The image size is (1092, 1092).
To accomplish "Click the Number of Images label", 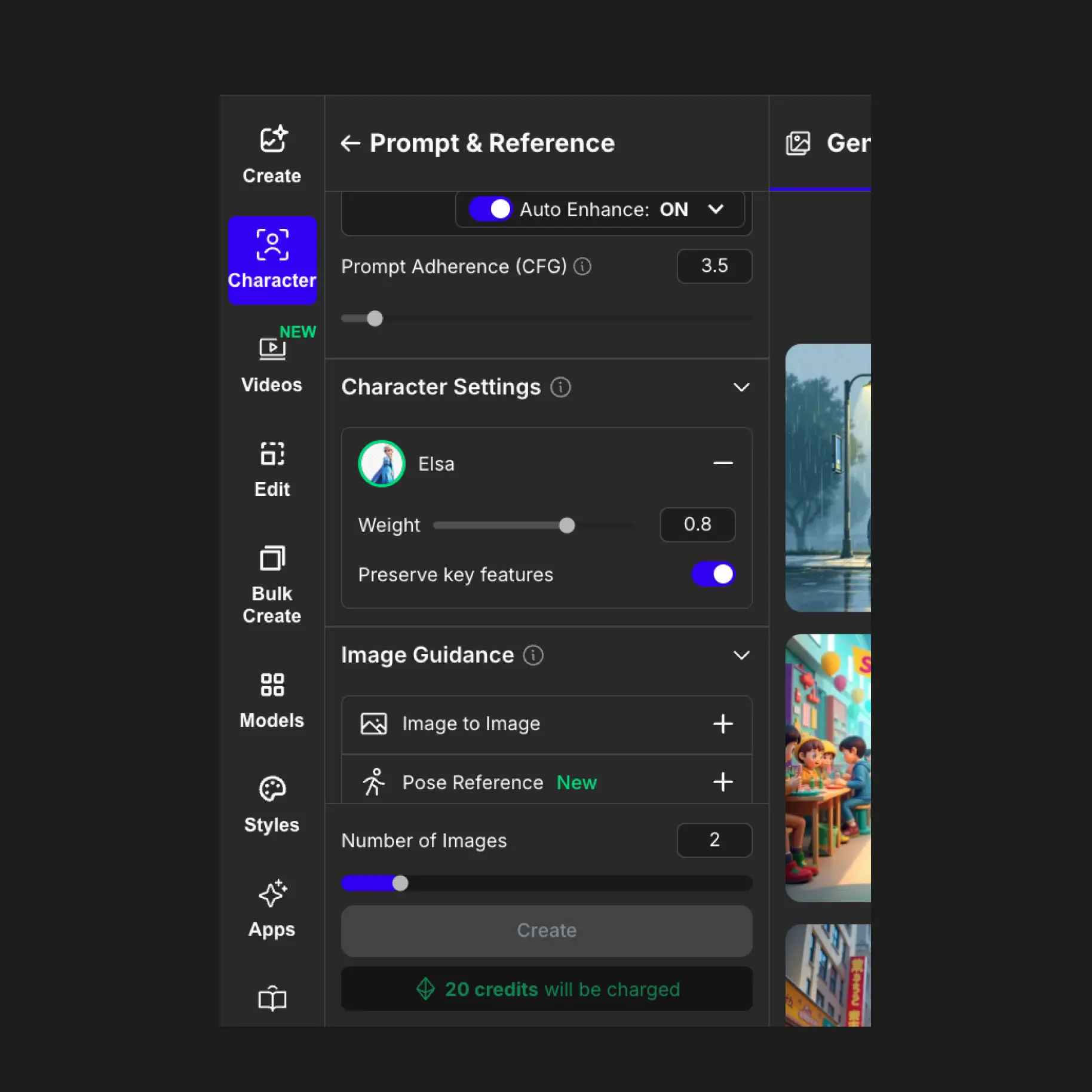I will [x=424, y=841].
